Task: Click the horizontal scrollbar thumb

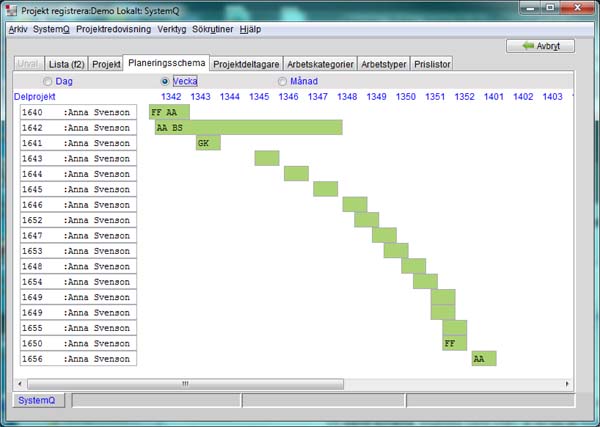Action: (x=186, y=383)
